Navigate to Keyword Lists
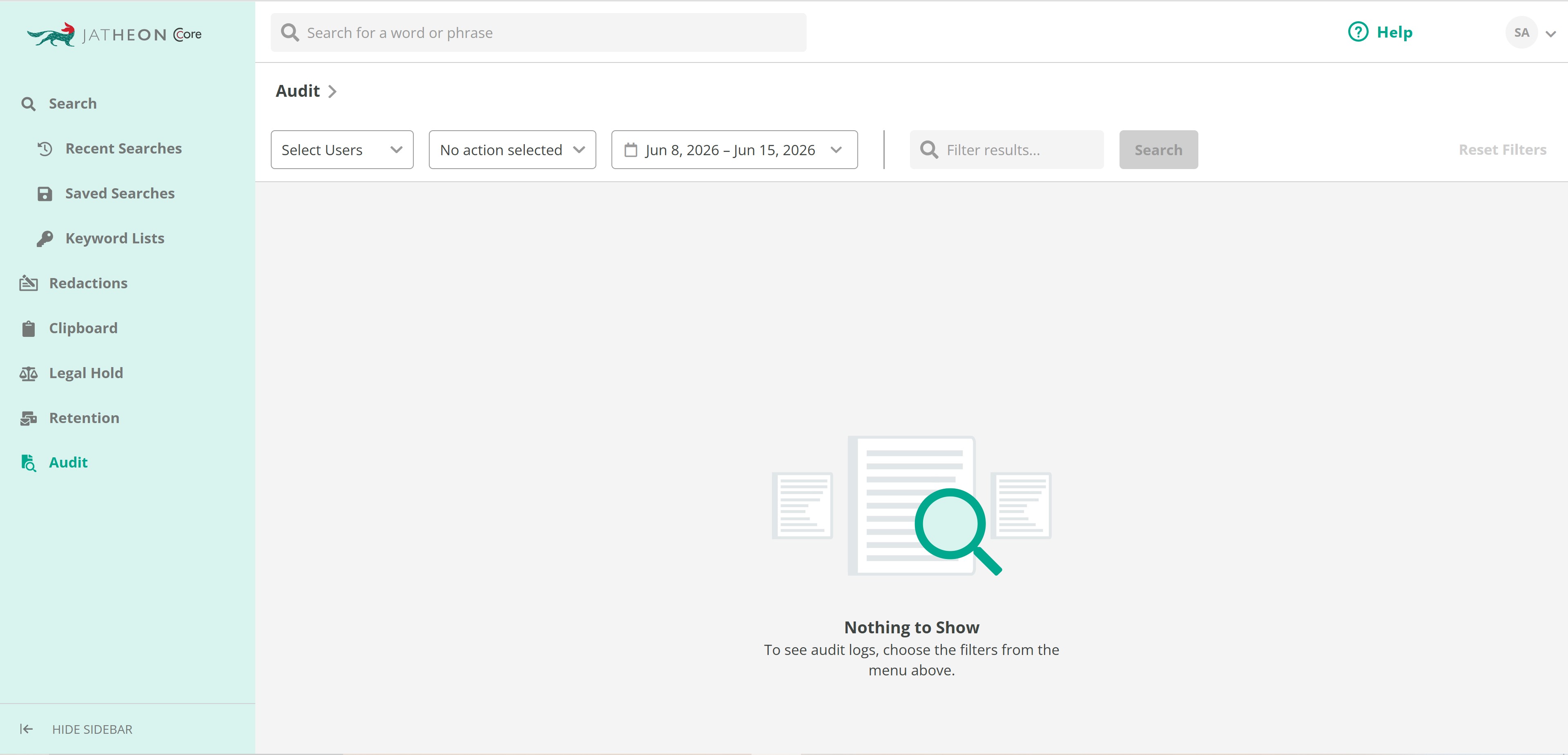This screenshot has height=755, width=1568. (115, 238)
